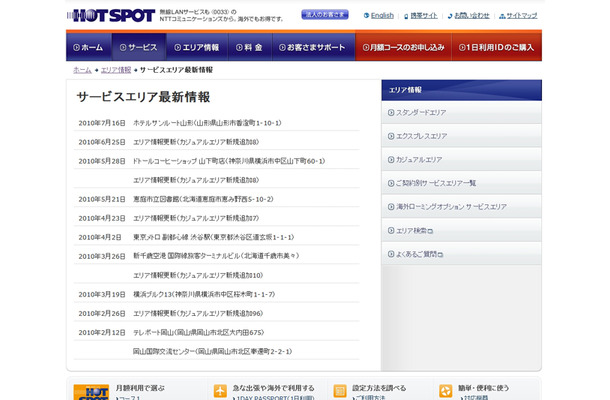Select the 岡山国際交流センター news entry
Viewport: 610px width, 400px height.
[x=212, y=351]
